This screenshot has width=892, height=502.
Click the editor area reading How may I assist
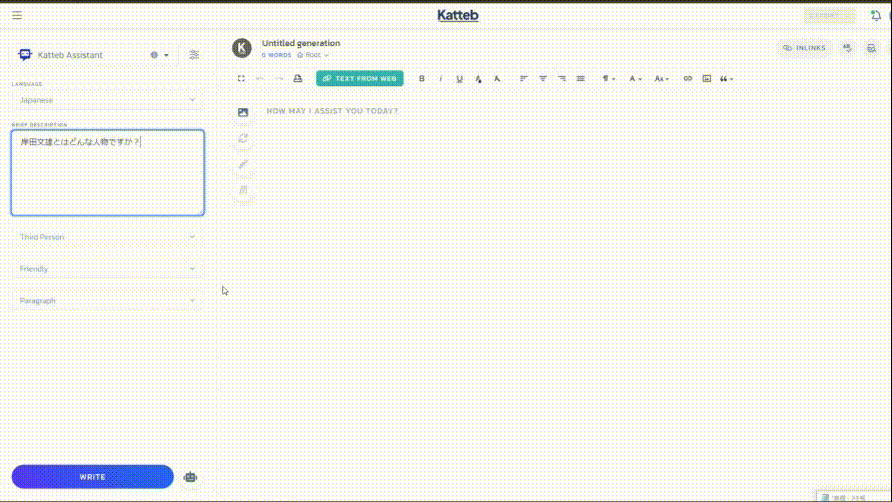pos(332,111)
